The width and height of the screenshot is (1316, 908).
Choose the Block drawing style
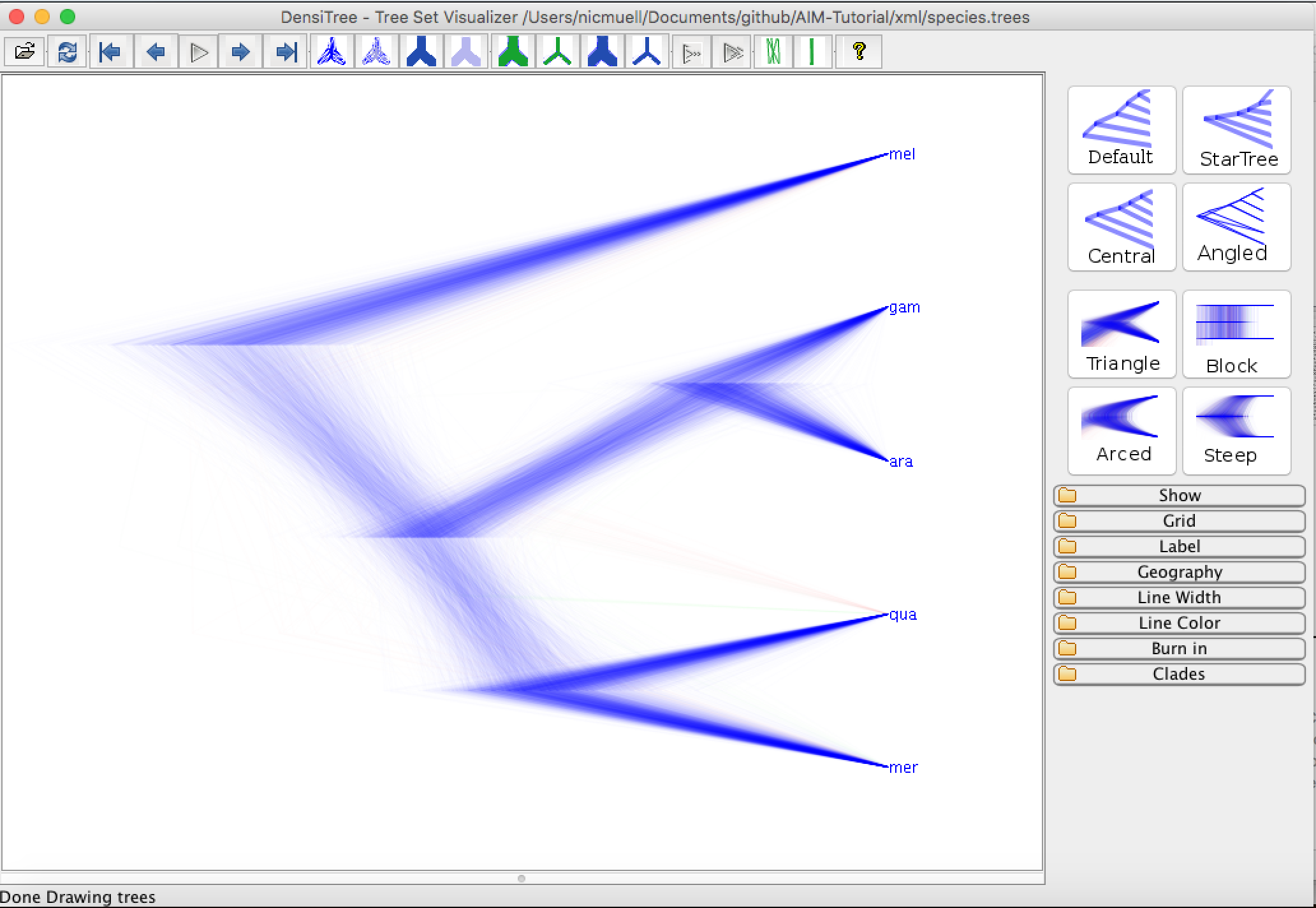(x=1237, y=335)
